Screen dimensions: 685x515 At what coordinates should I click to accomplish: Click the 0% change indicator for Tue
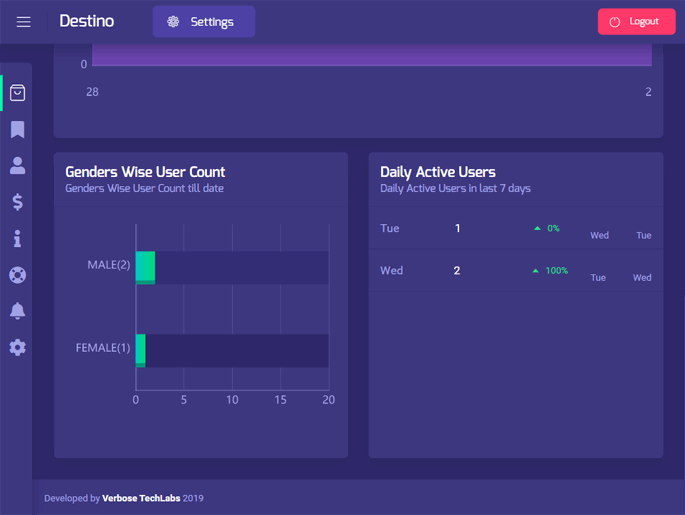pyautogui.click(x=547, y=229)
